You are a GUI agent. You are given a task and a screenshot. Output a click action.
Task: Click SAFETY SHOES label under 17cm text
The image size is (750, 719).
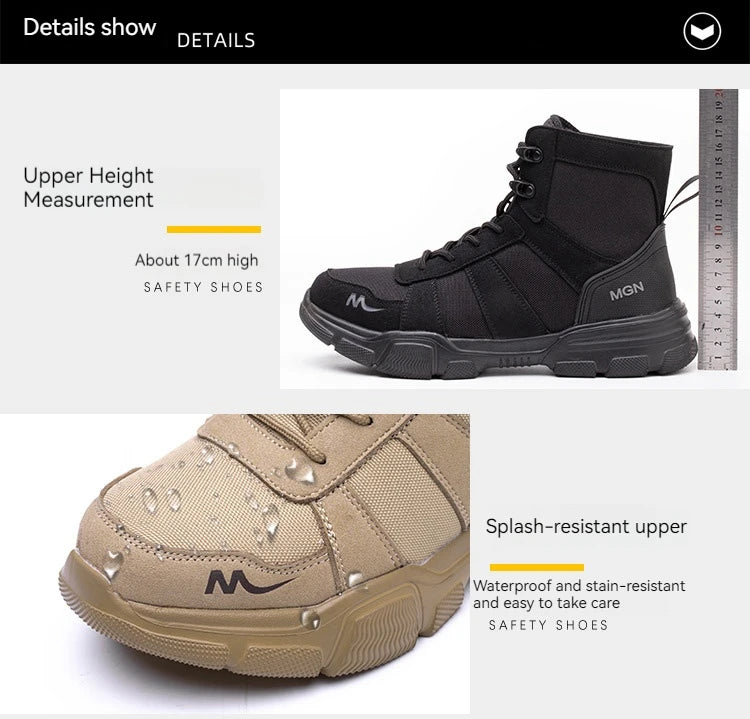pos(203,287)
